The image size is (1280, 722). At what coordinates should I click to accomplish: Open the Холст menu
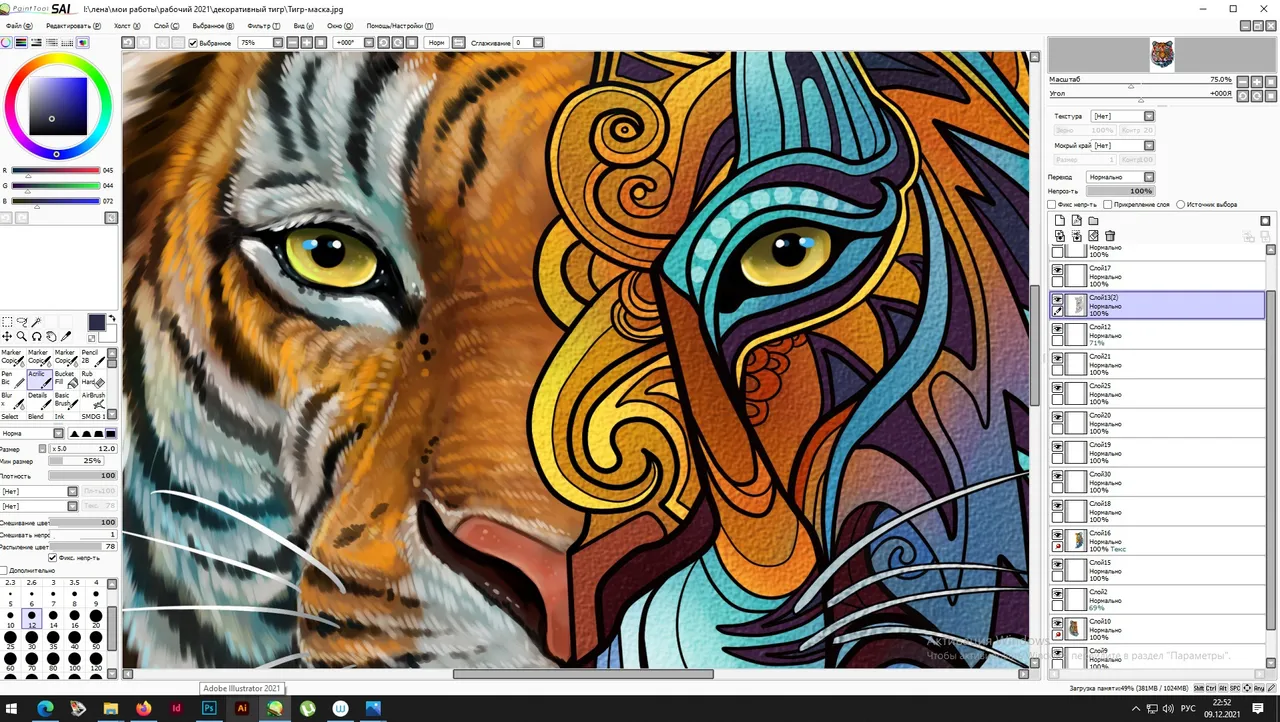[x=127, y=26]
